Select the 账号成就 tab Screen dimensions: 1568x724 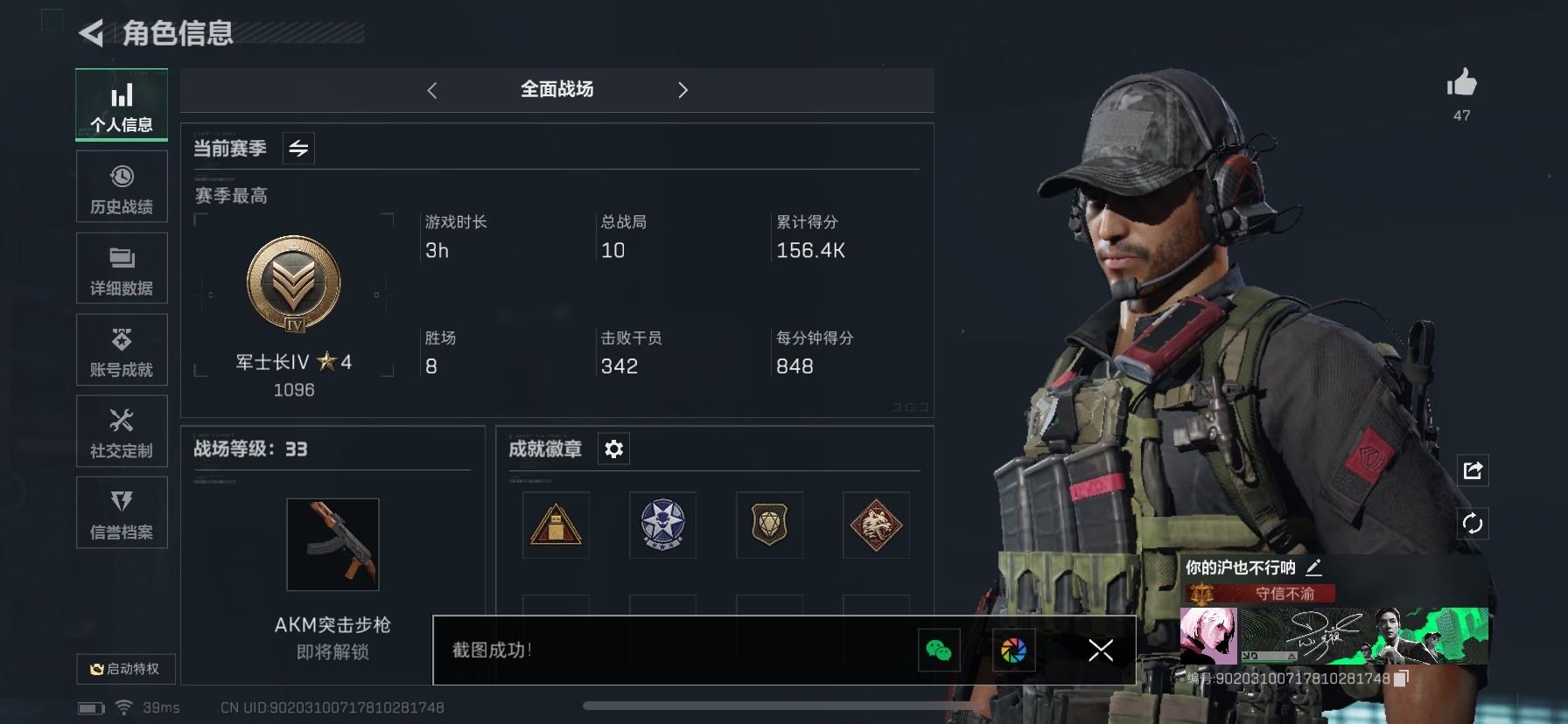[122, 351]
